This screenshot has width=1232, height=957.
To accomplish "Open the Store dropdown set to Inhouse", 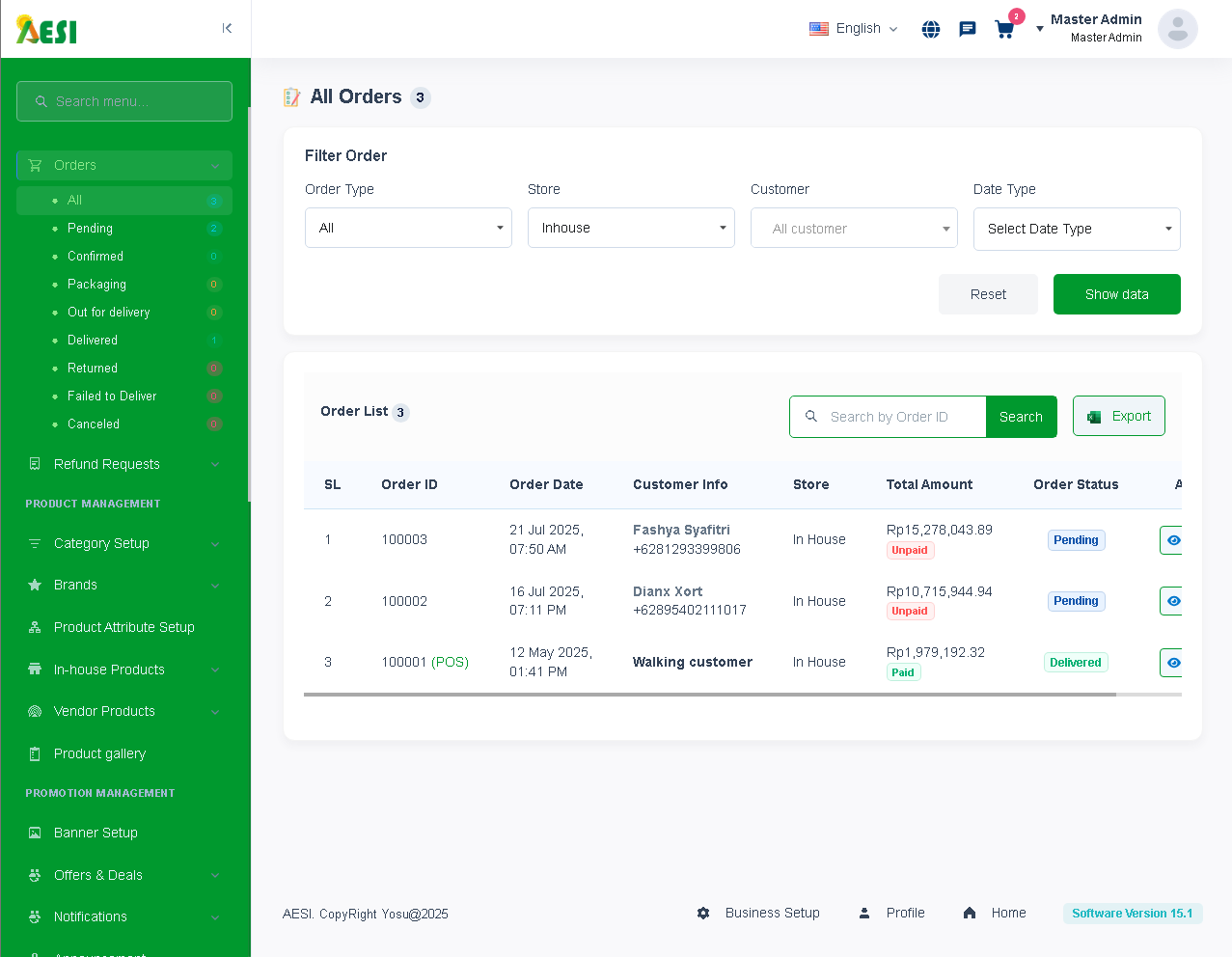I will (x=631, y=228).
